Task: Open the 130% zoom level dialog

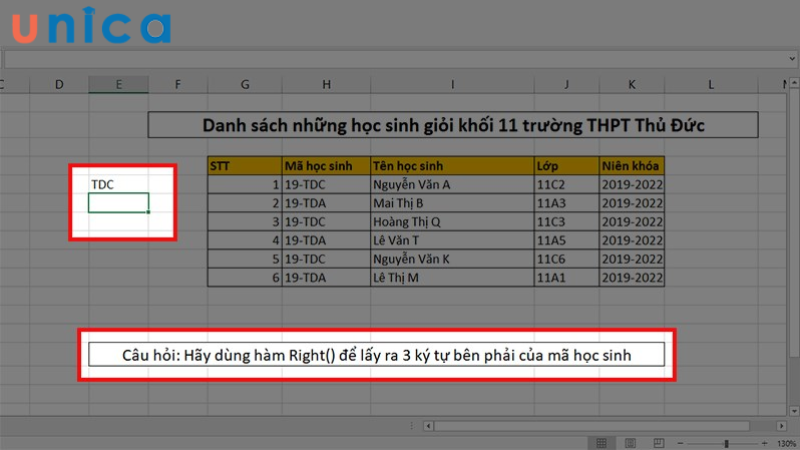Action: [x=786, y=443]
